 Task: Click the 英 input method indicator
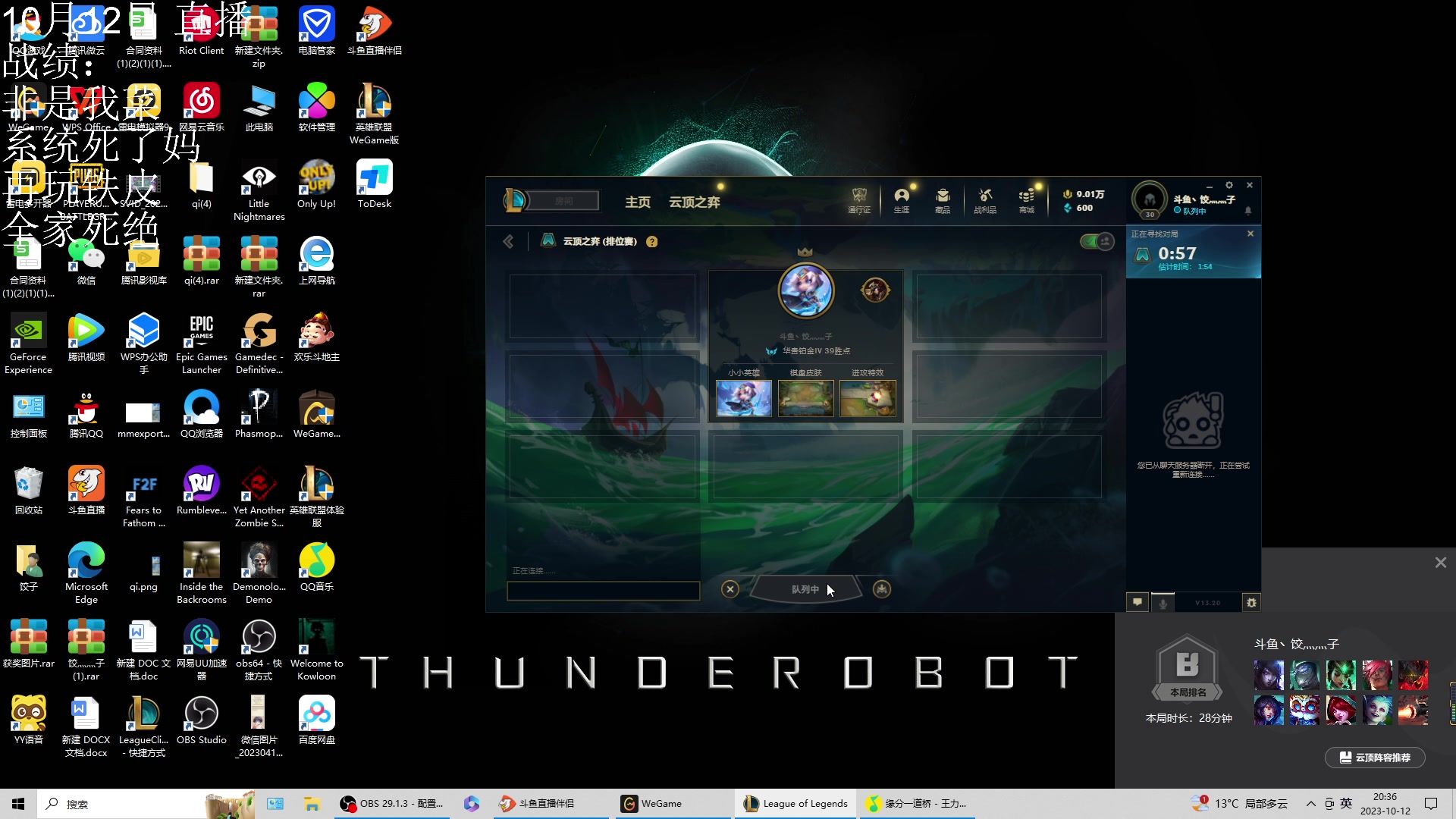click(x=1346, y=804)
